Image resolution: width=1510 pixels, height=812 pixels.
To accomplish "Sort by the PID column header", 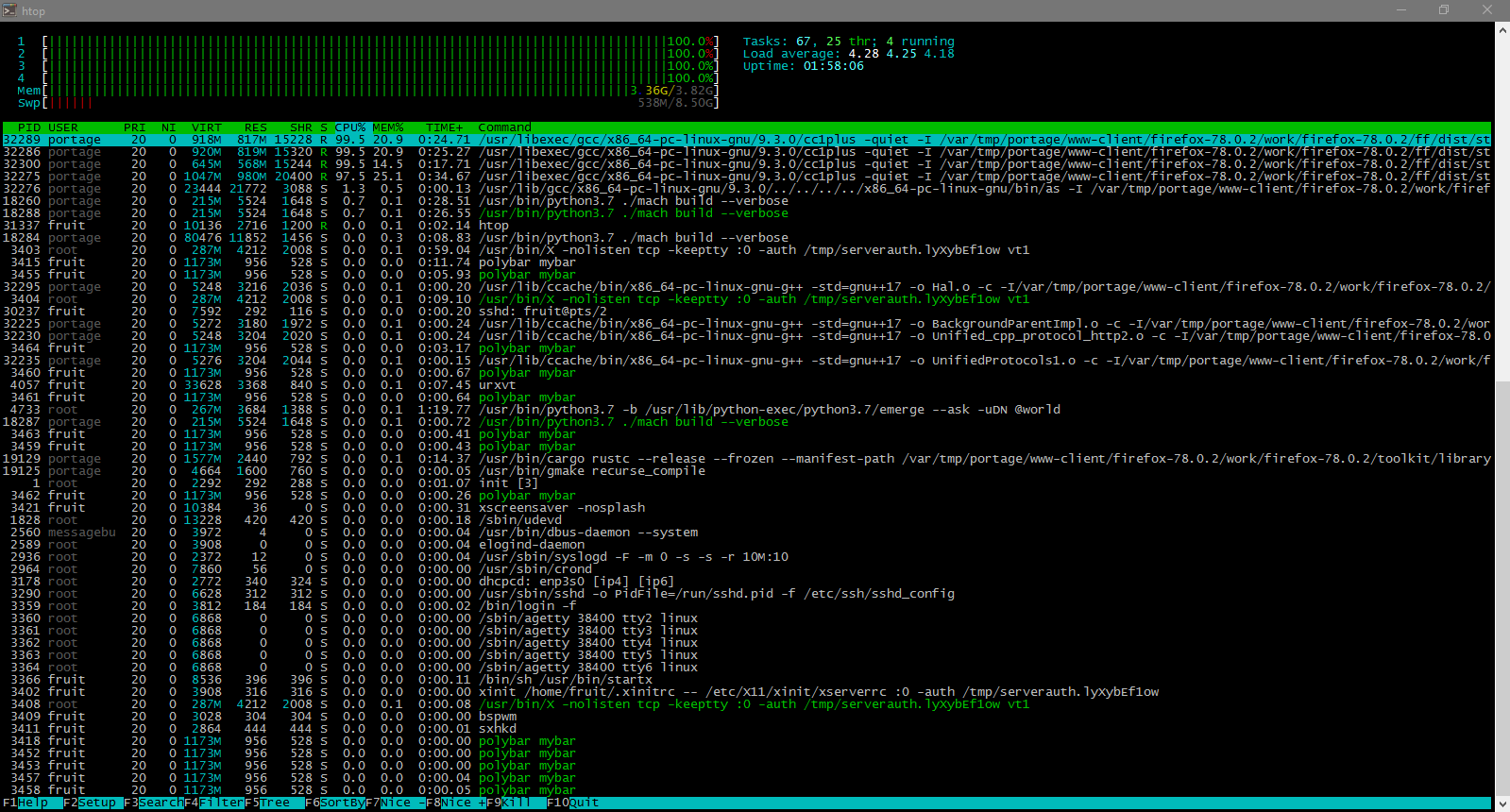I will click(x=29, y=127).
